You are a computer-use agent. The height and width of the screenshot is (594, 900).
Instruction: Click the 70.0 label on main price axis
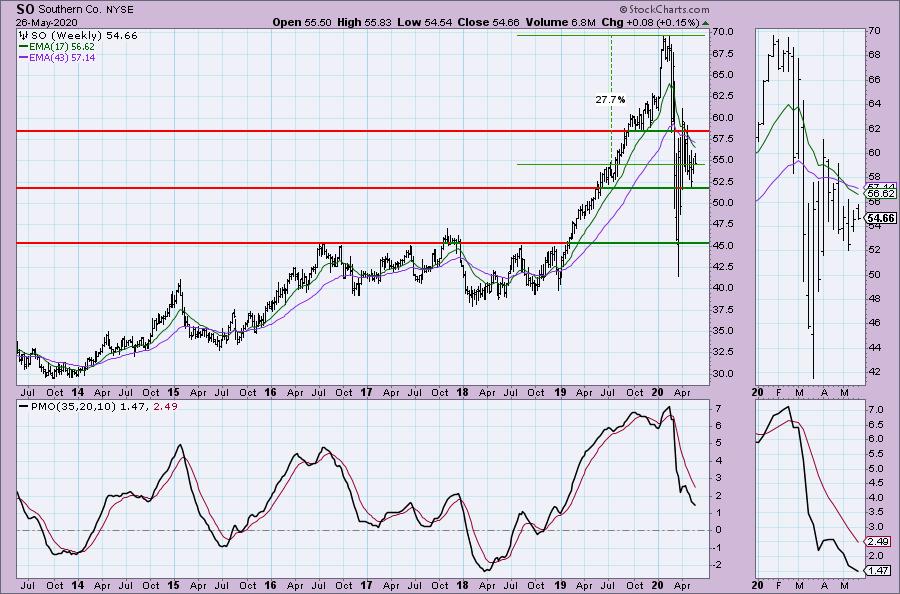tap(726, 32)
